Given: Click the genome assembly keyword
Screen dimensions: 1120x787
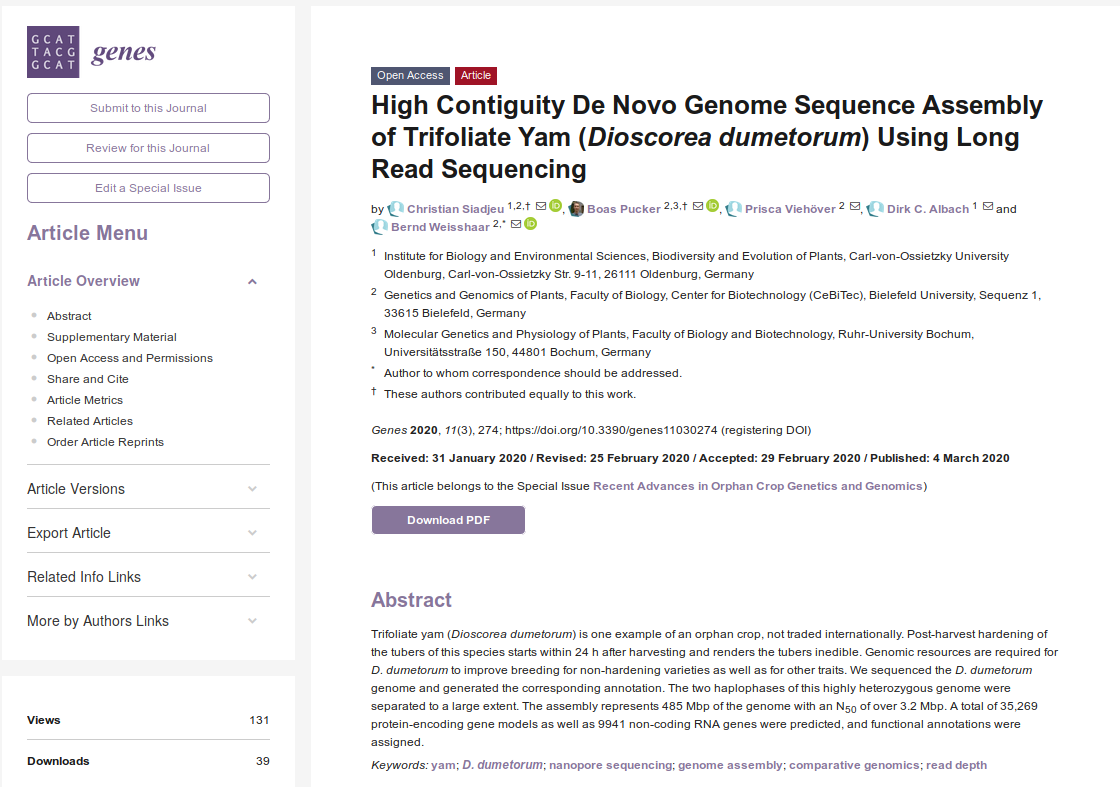Looking at the screenshot, I should (730, 765).
